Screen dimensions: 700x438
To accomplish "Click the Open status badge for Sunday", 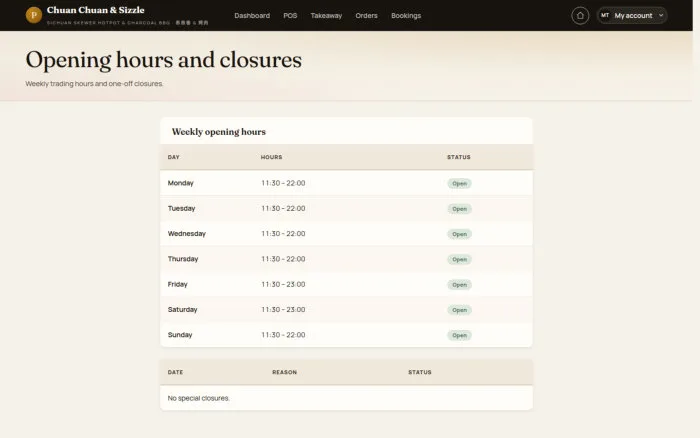I will [x=459, y=335].
